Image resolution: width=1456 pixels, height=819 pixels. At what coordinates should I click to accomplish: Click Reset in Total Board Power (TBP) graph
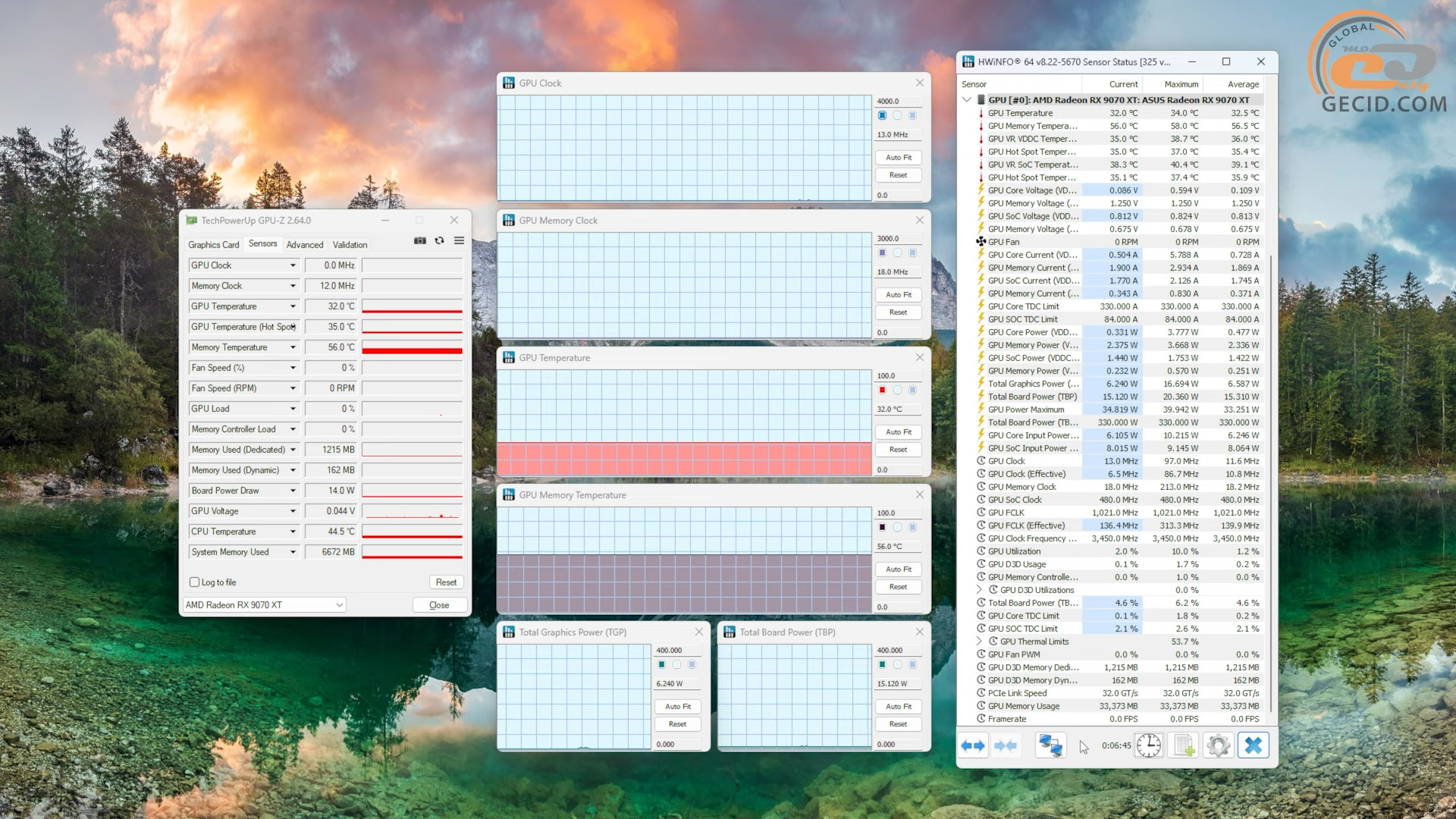click(x=899, y=724)
